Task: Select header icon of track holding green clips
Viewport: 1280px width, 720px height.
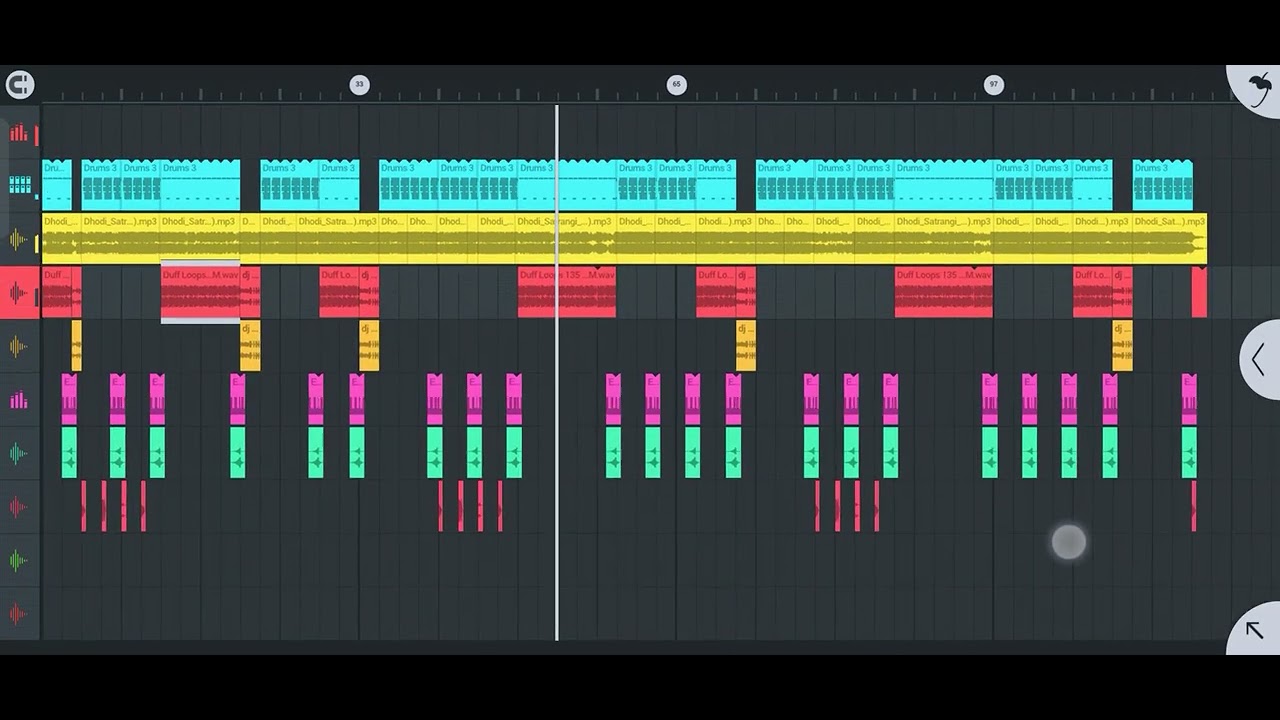Action: point(19,454)
